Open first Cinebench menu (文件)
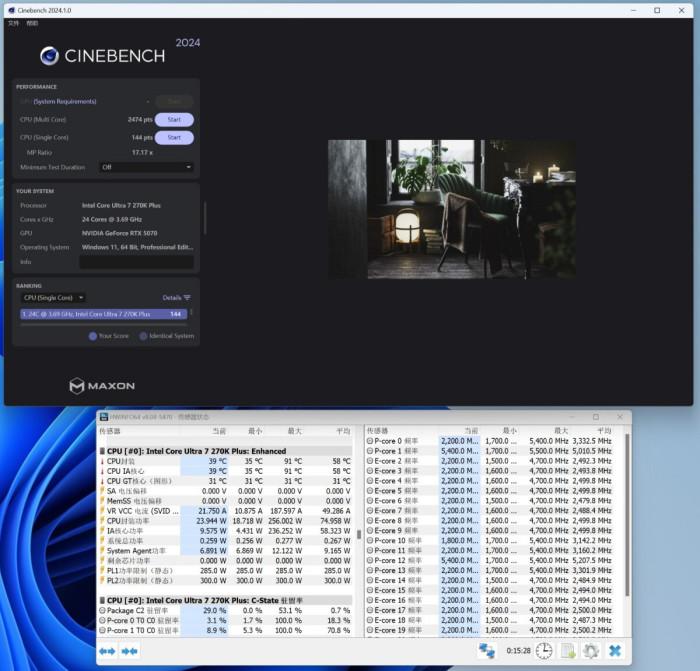700x671 pixels. tap(13, 23)
